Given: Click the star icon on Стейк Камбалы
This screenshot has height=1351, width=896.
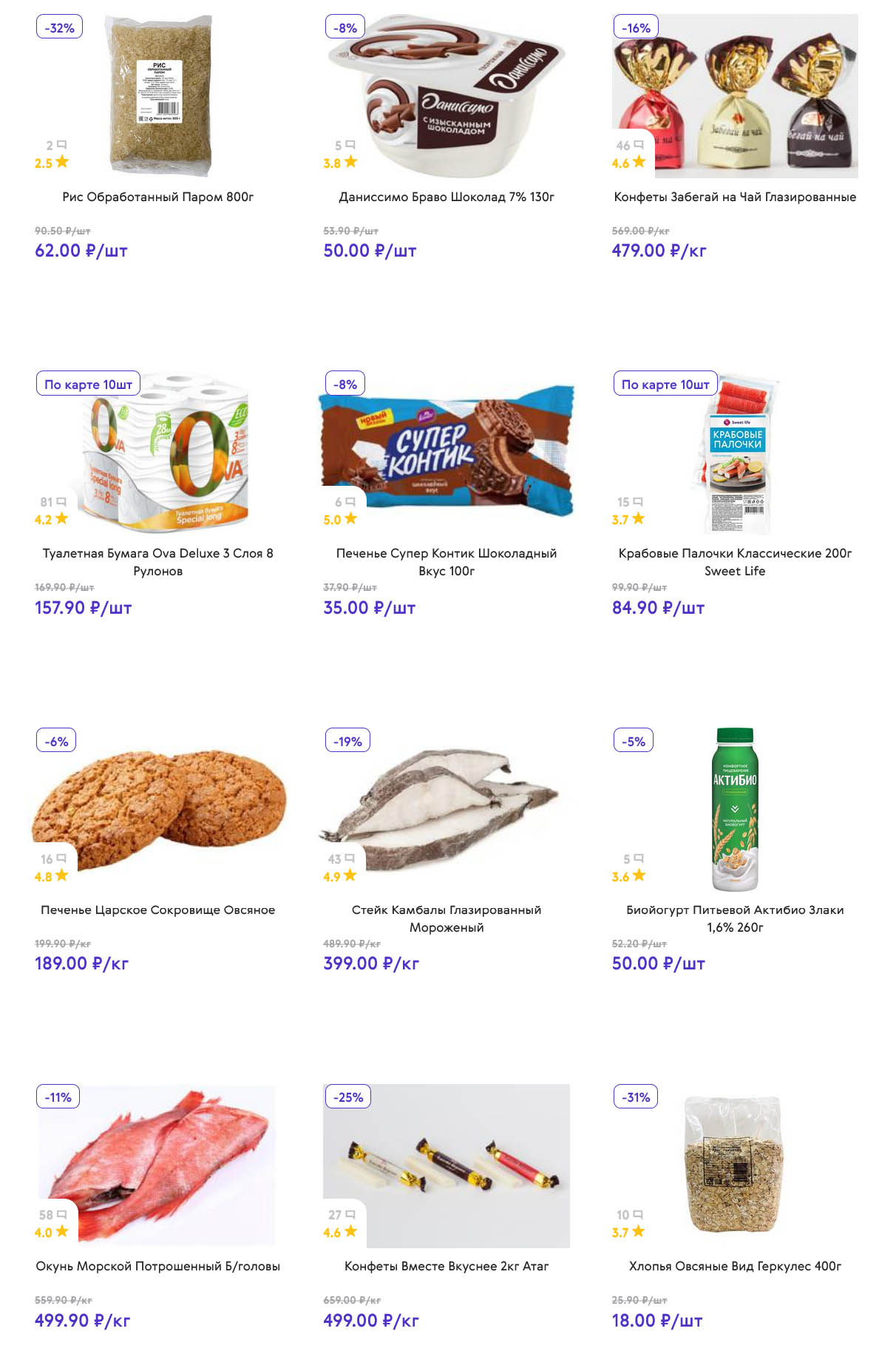Looking at the screenshot, I should [350, 876].
